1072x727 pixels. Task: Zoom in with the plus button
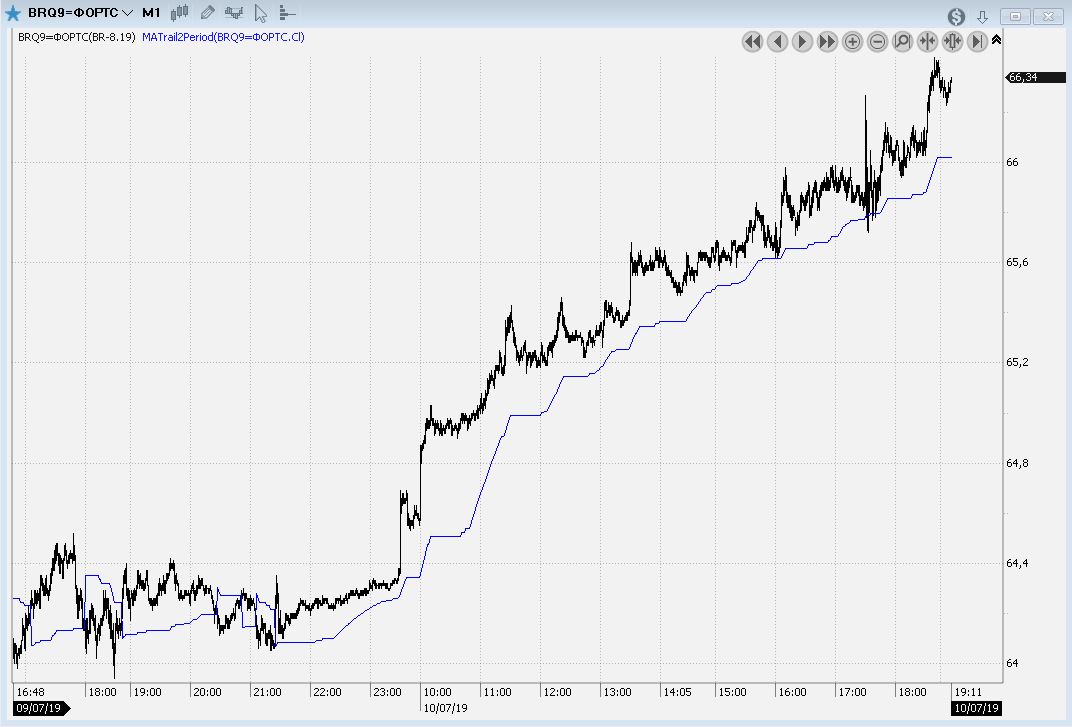pos(852,41)
